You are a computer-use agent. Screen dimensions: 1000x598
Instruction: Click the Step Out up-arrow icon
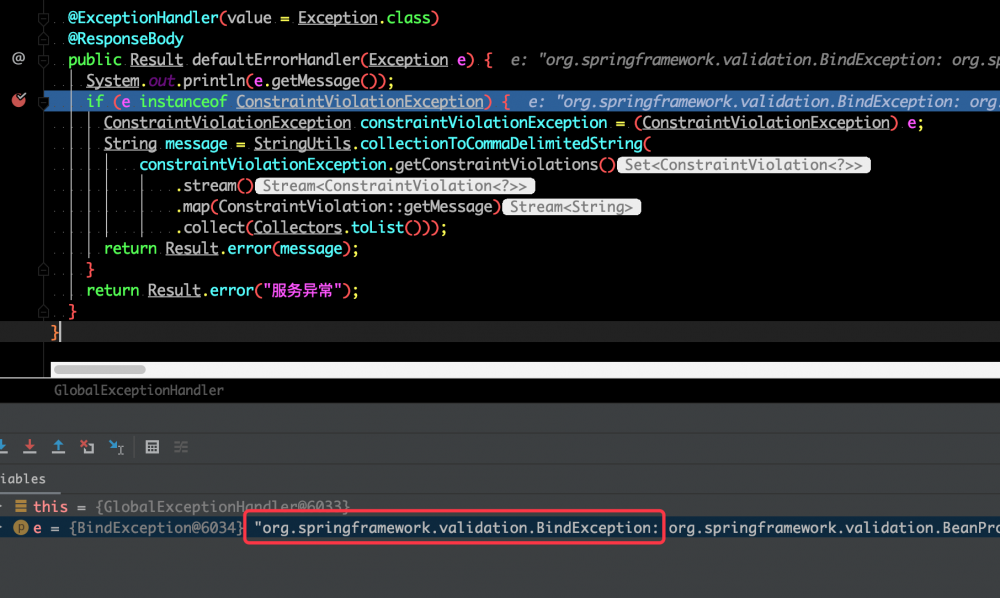57,447
